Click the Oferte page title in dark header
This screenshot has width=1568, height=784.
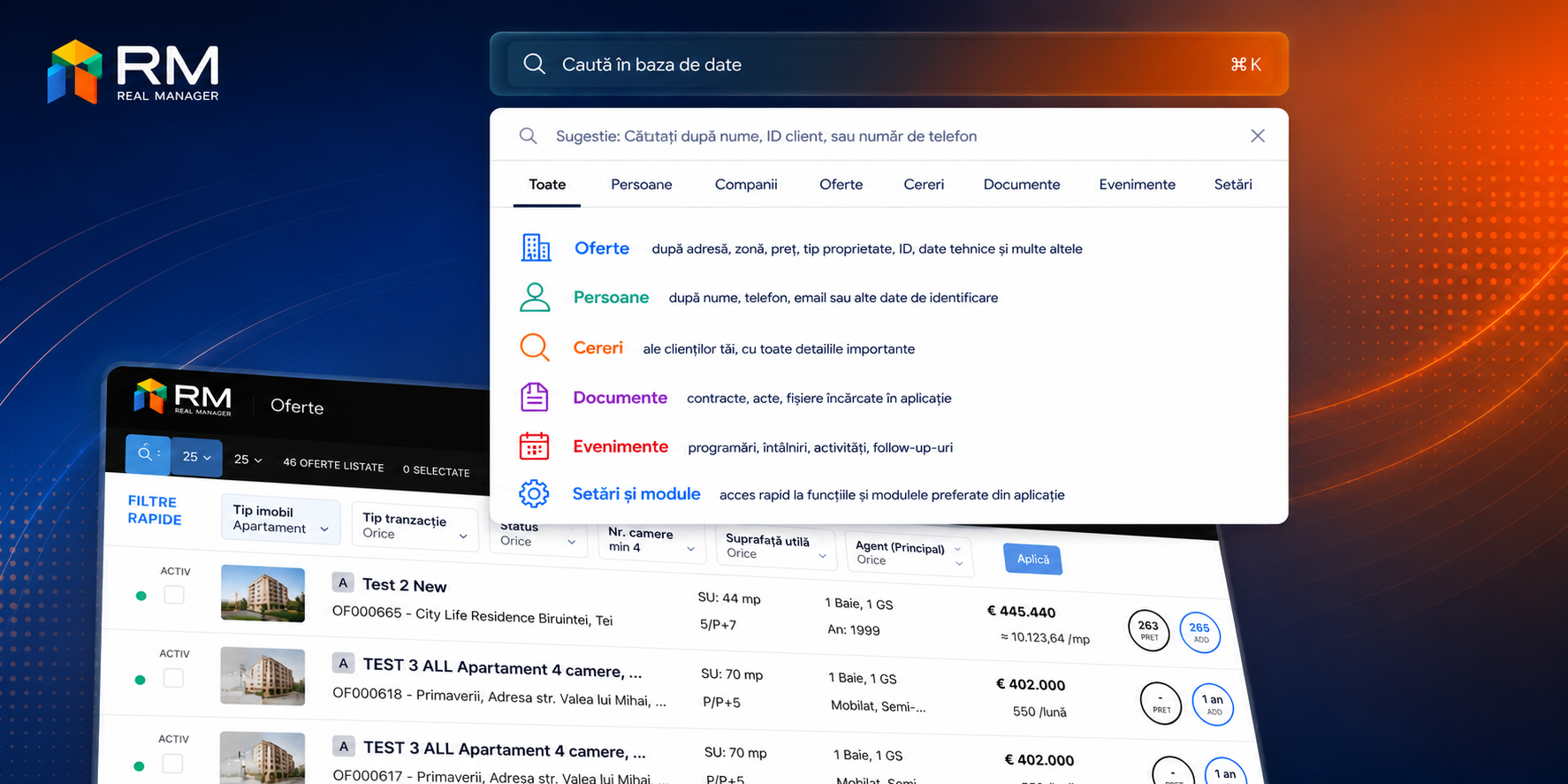click(x=297, y=406)
